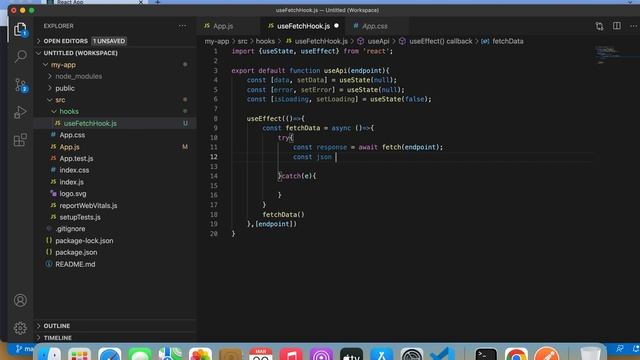
Task: Open useFetchHook.js in the file tree
Action: (x=90, y=123)
